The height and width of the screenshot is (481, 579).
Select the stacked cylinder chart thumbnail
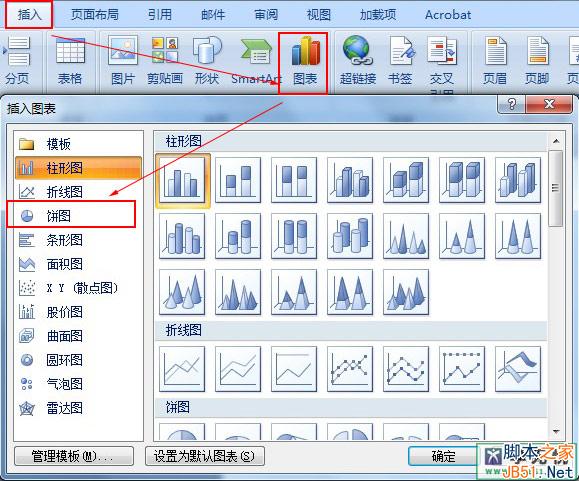(x=238, y=236)
